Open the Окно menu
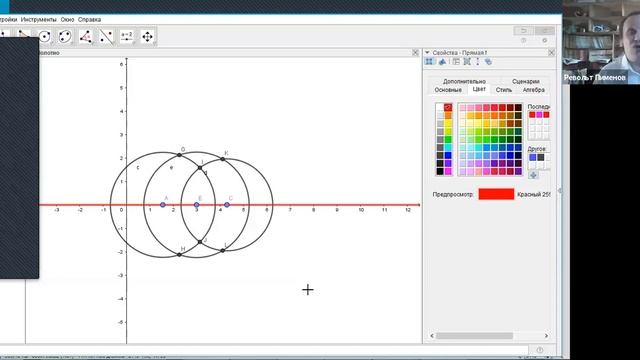The height and width of the screenshot is (360, 640). coord(67,20)
